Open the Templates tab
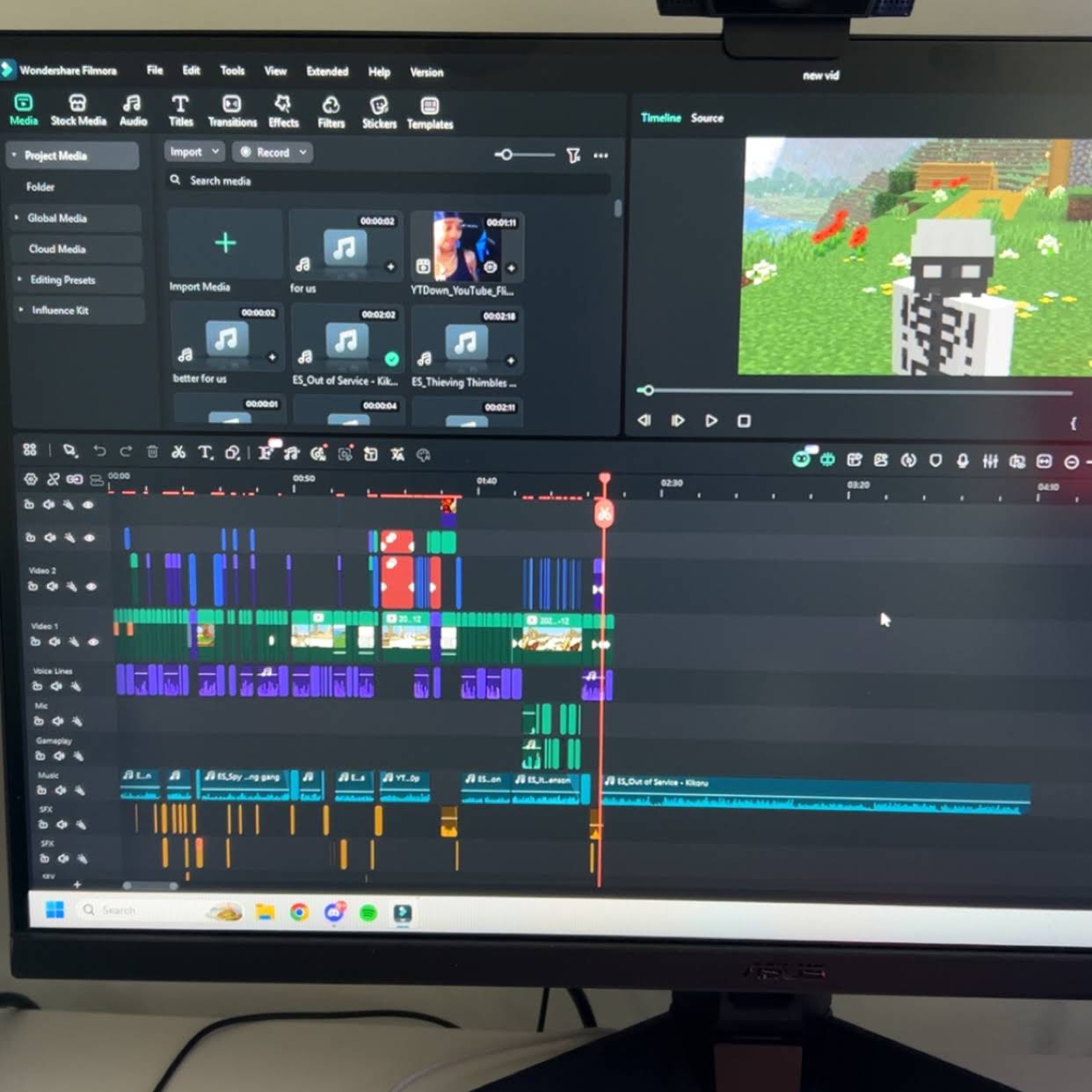The image size is (1092, 1092). [430, 115]
